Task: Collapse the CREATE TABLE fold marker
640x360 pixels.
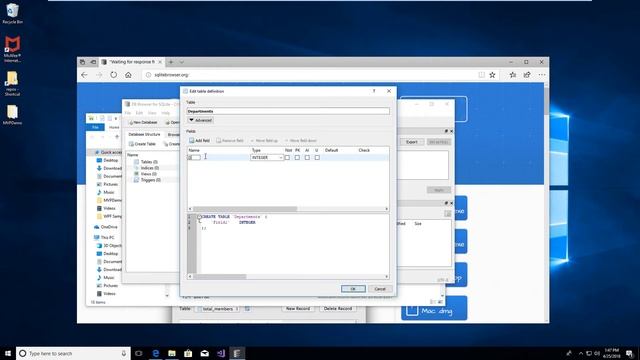Action: tap(199, 217)
